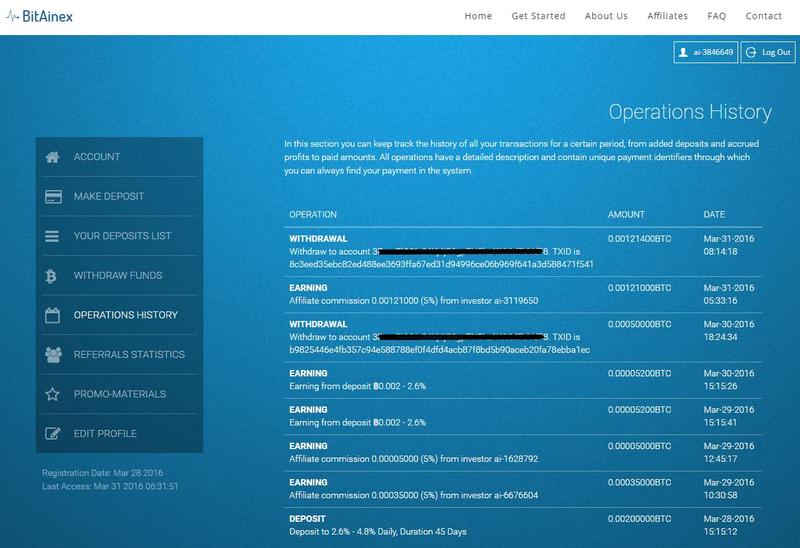The width and height of the screenshot is (800, 548).
Task: Select the Withdraw Funds sidebar link
Action: [x=118, y=276]
